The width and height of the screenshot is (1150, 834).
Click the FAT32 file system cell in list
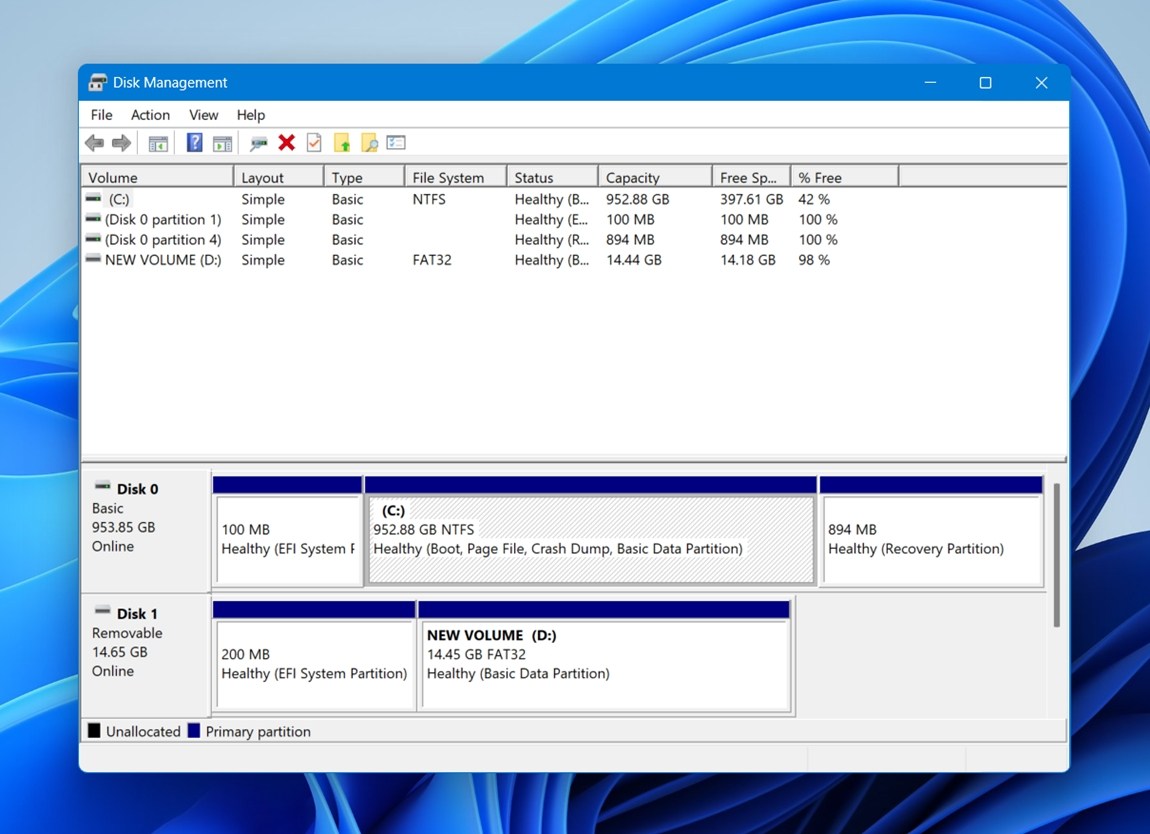(432, 260)
